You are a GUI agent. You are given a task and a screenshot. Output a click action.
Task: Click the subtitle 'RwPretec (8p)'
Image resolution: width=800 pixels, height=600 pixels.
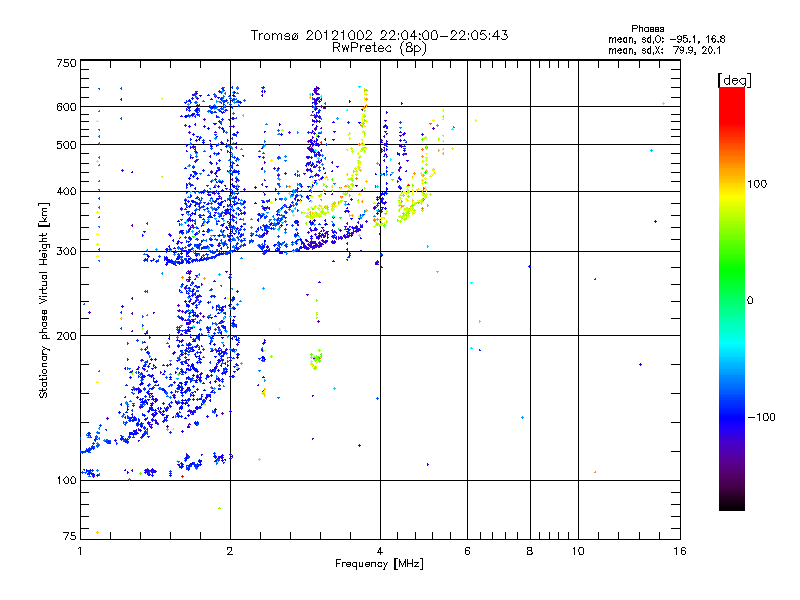coord(379,48)
